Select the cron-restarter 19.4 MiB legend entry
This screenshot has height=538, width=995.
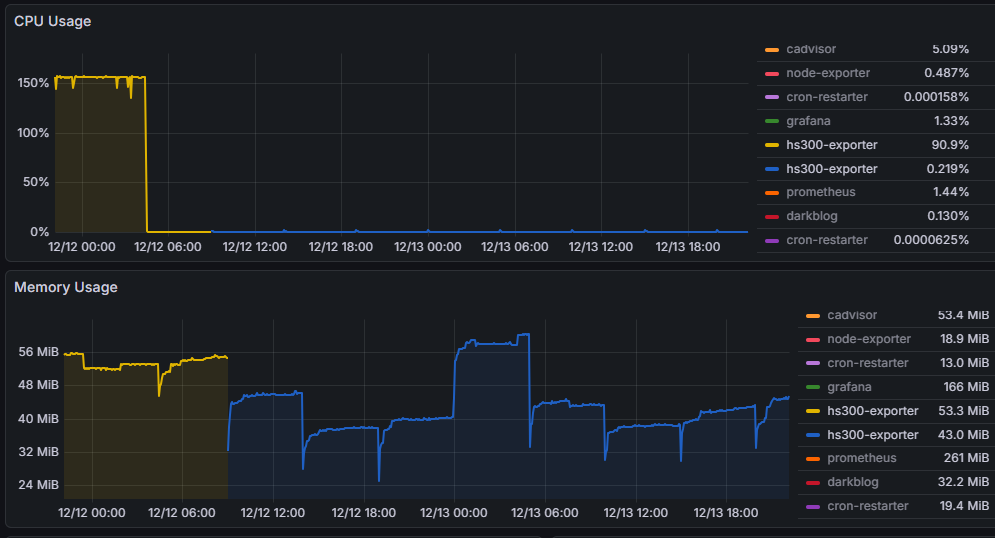point(868,506)
